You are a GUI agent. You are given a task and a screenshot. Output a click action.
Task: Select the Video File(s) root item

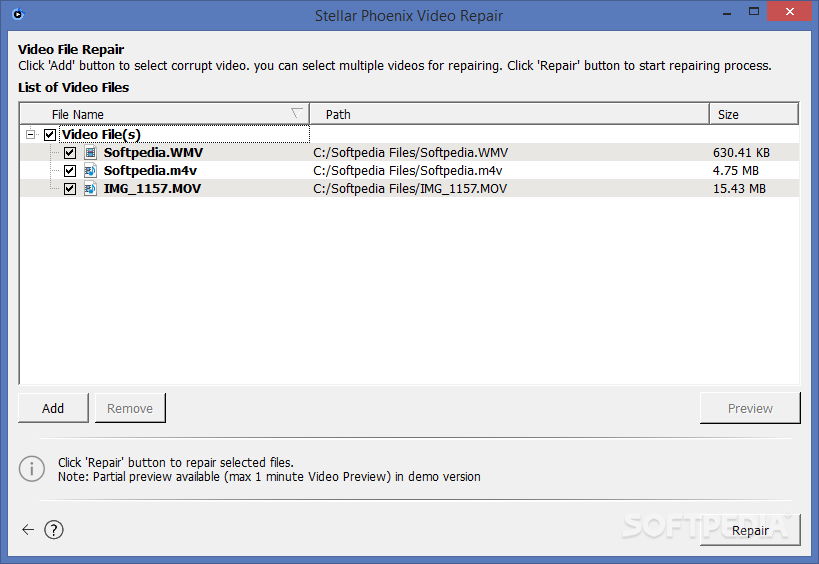pos(101,135)
